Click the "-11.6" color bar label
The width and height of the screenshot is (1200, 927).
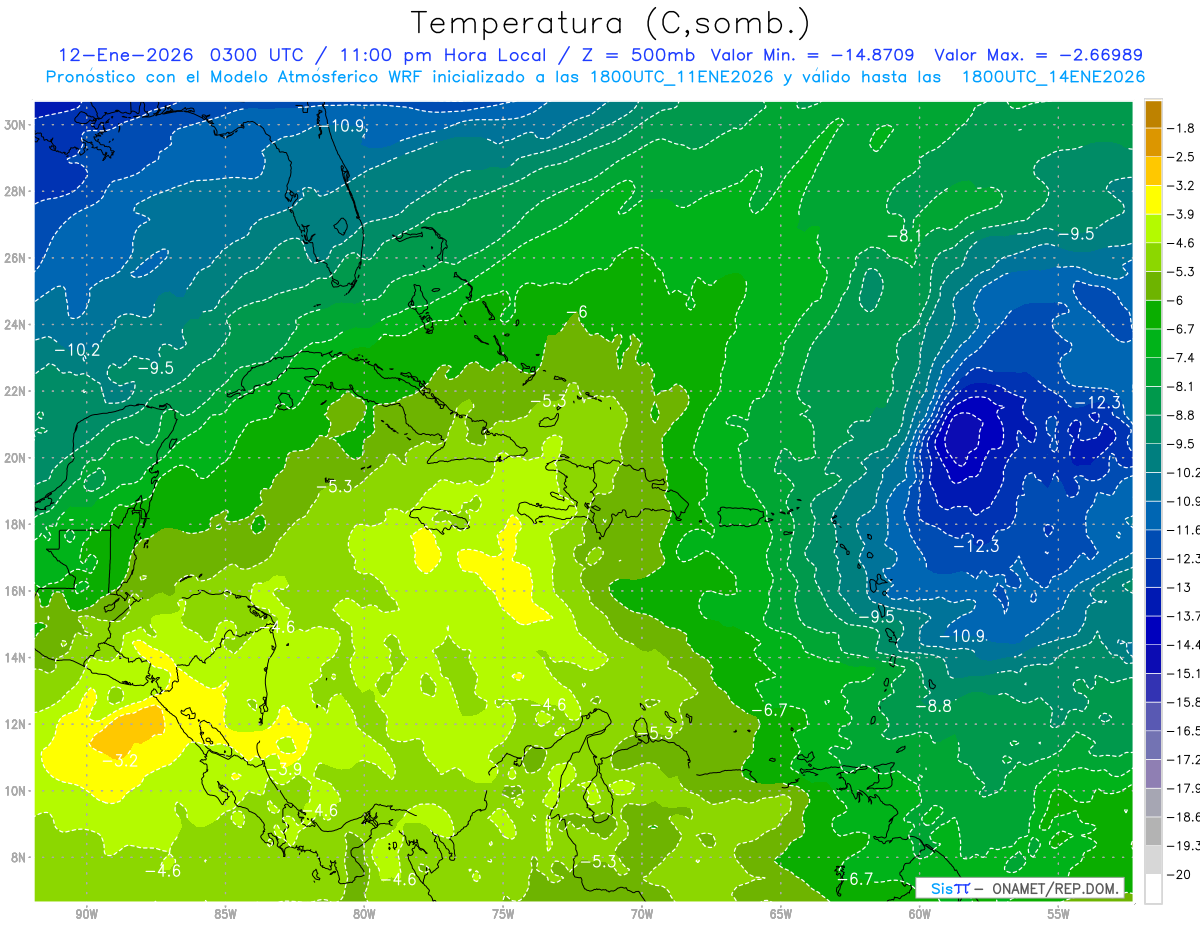click(x=1185, y=530)
